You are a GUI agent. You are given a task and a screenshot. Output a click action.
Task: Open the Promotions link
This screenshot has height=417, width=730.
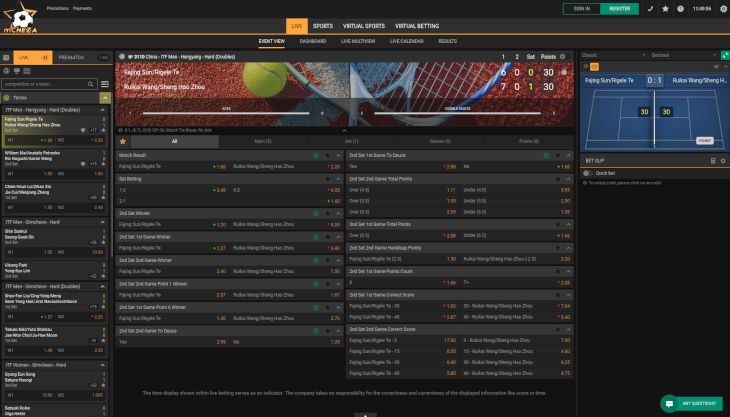58,8
